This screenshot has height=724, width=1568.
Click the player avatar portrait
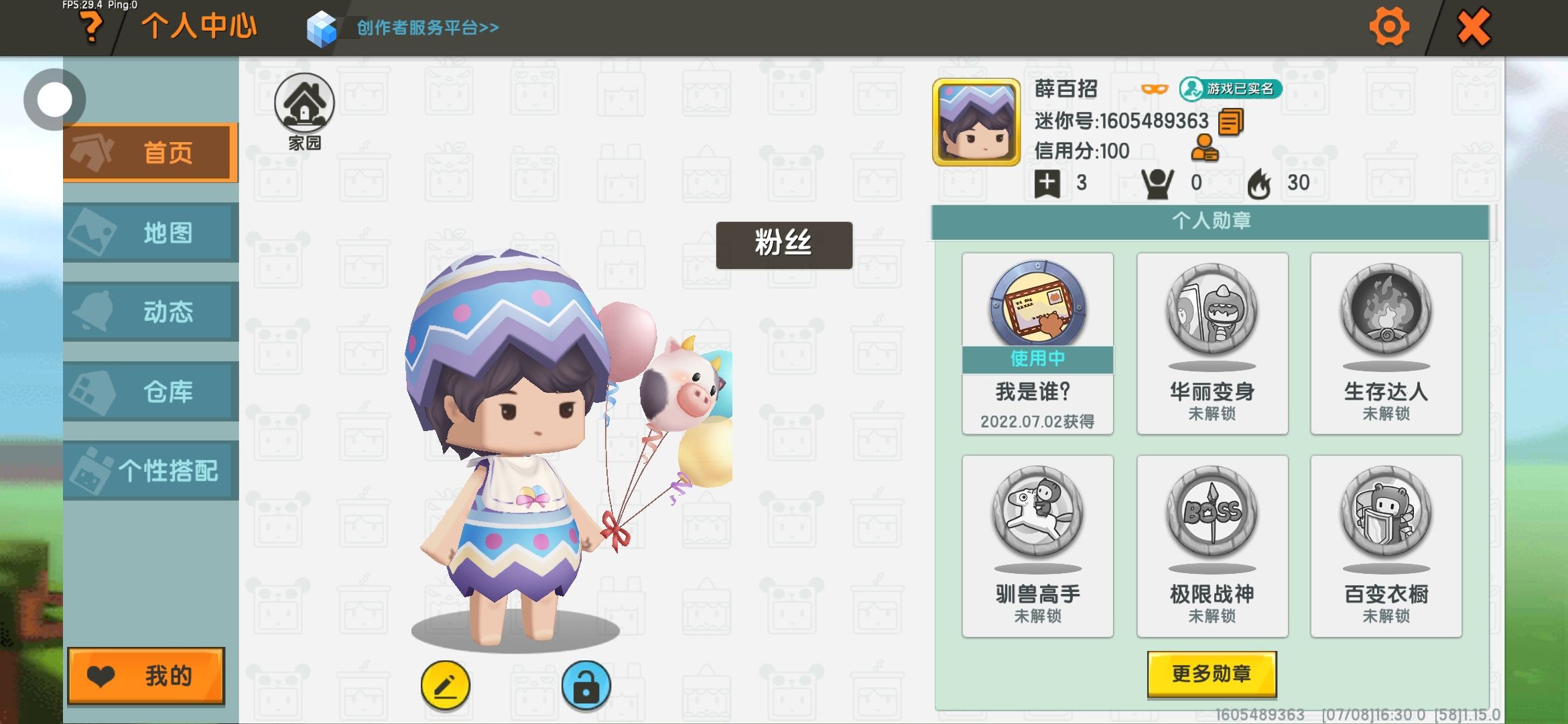[976, 122]
